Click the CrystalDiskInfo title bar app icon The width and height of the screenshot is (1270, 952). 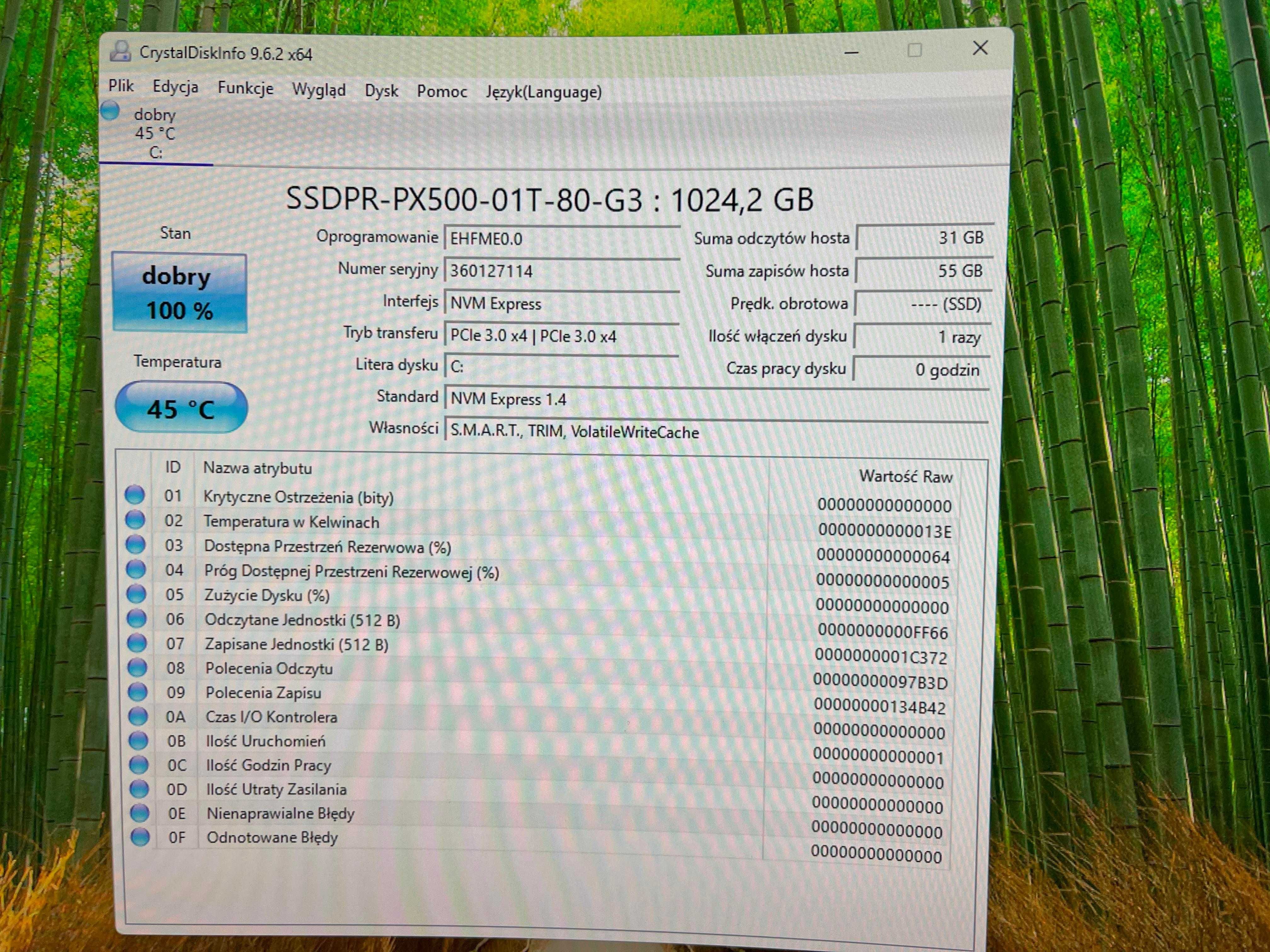[x=120, y=52]
